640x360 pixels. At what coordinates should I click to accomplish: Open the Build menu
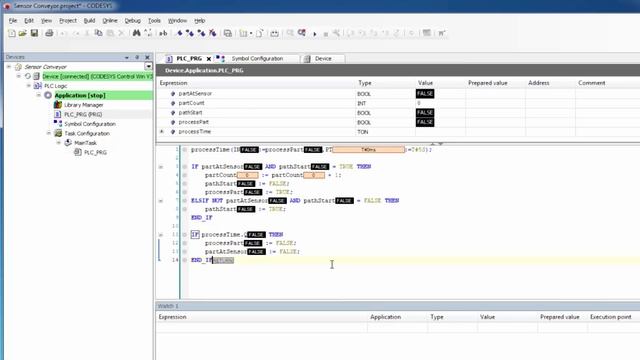(89, 20)
